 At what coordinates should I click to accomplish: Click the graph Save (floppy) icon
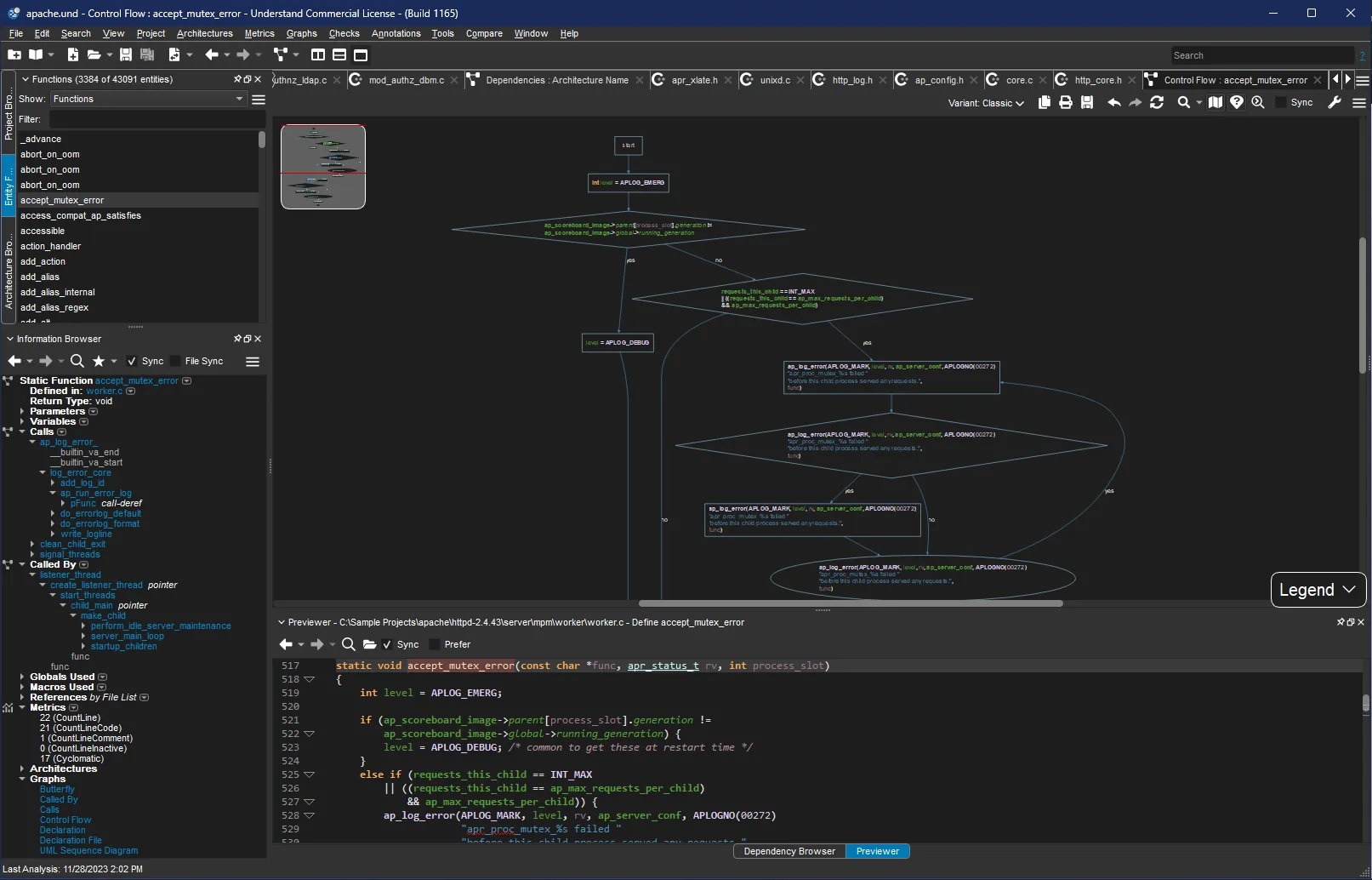pos(1087,102)
